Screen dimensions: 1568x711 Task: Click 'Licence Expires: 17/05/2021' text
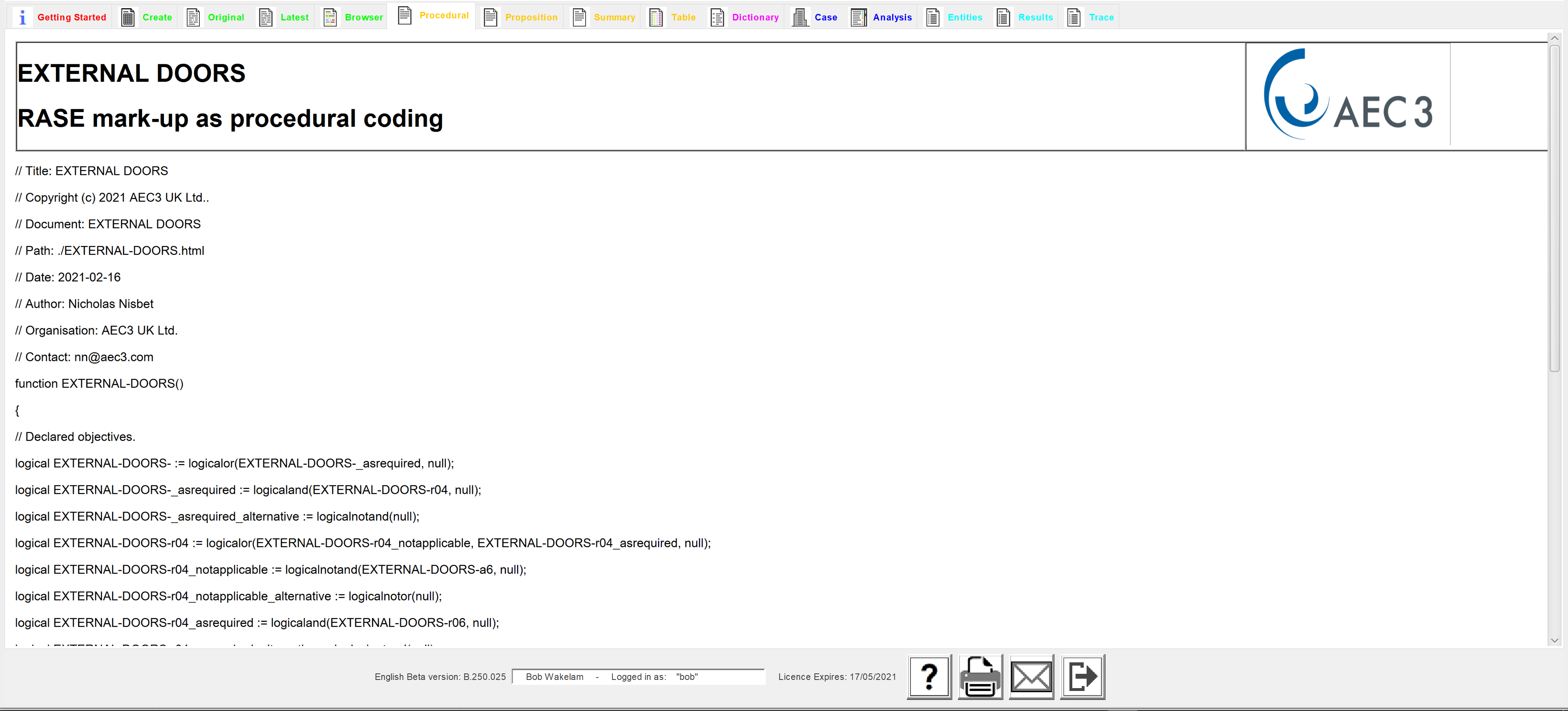coord(837,677)
